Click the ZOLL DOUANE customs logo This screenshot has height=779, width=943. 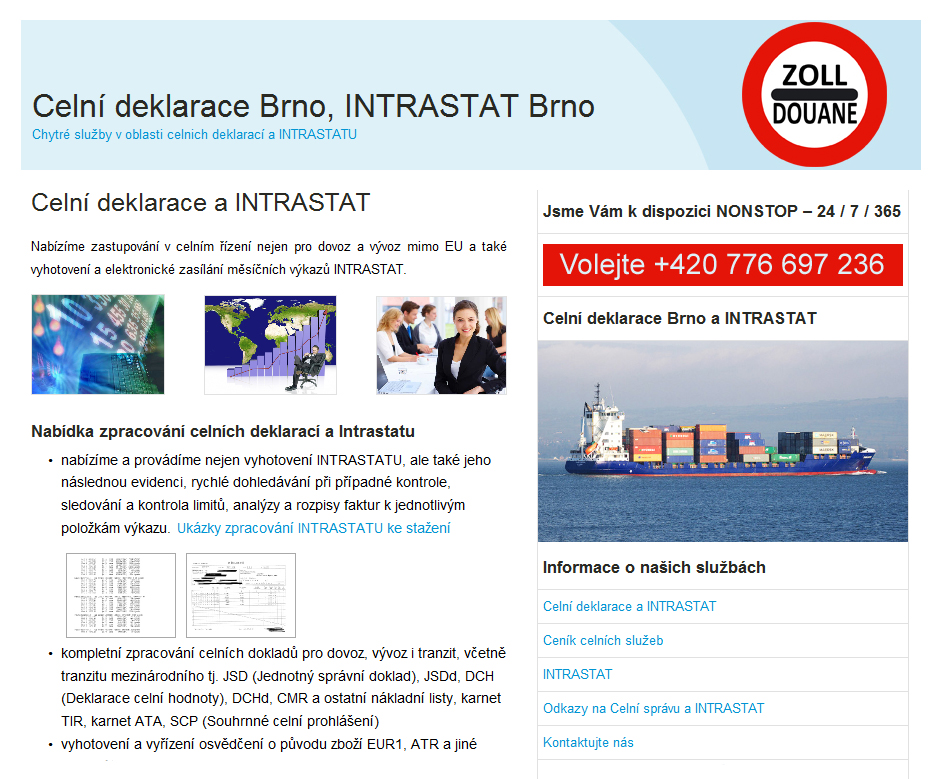tap(815, 96)
